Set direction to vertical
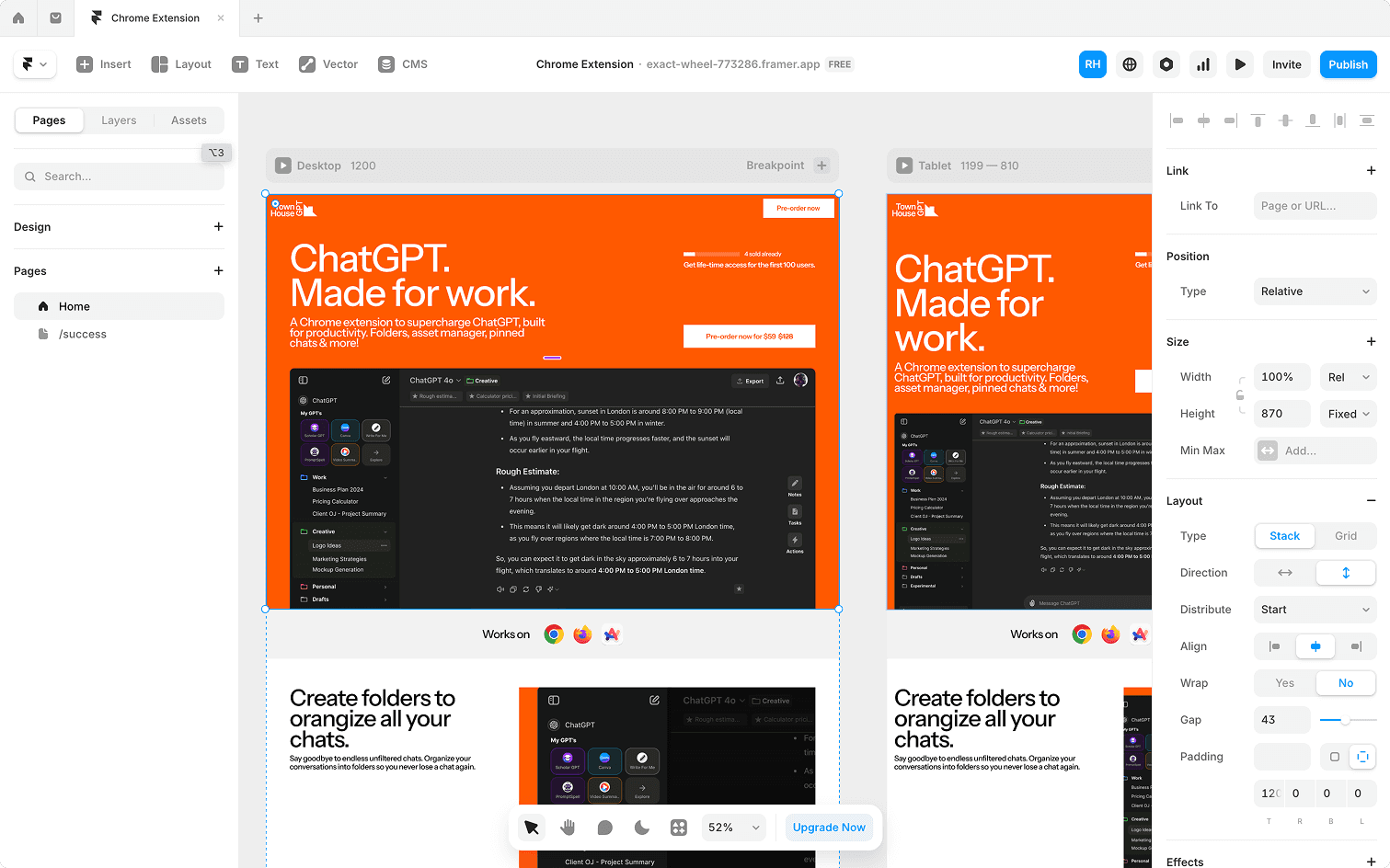This screenshot has width=1390, height=868. coord(1346,573)
